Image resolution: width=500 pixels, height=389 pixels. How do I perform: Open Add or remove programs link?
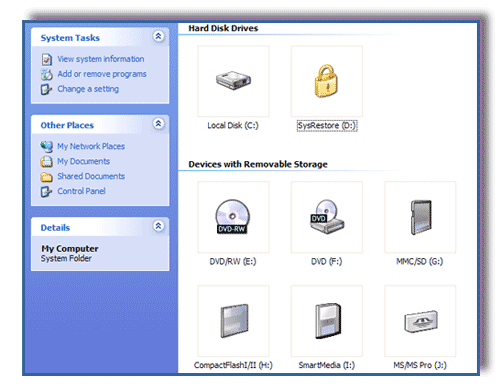102,74
